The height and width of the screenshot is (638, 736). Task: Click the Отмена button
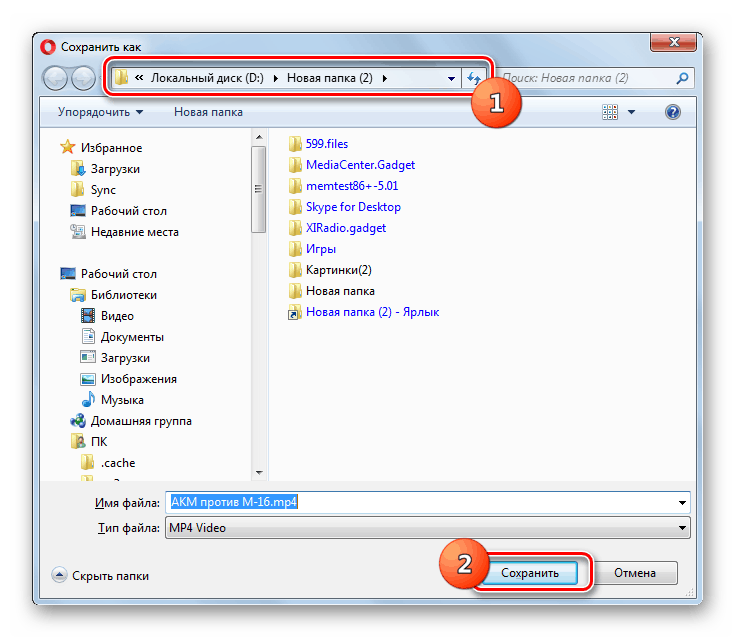tap(635, 573)
